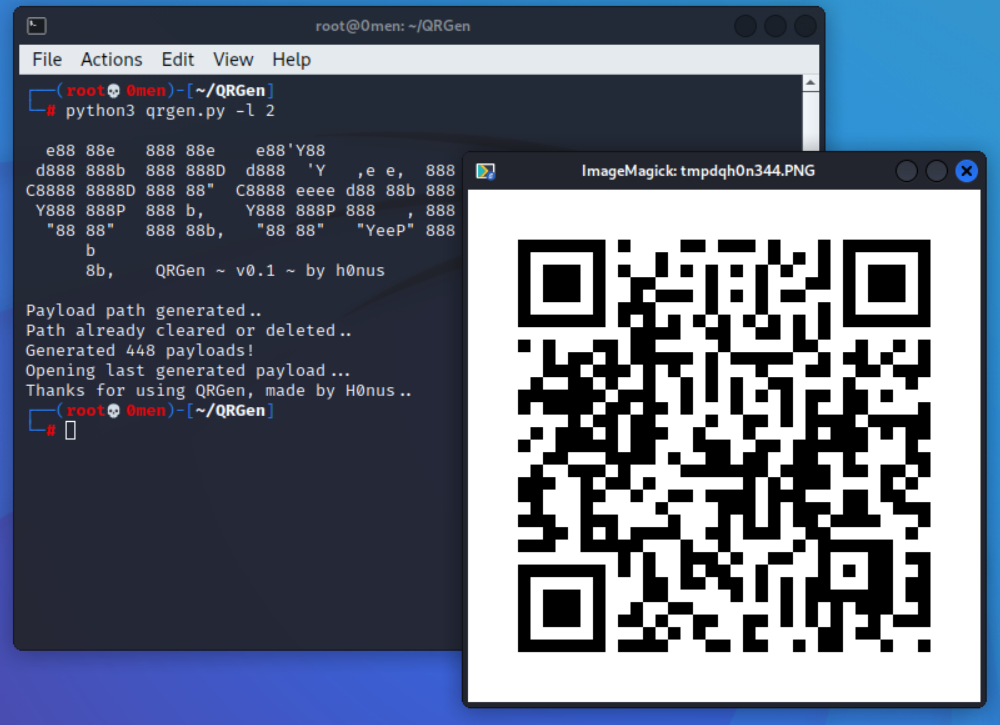Viewport: 1000px width, 725px height.
Task: Open the File menu in terminal
Action: point(47,59)
